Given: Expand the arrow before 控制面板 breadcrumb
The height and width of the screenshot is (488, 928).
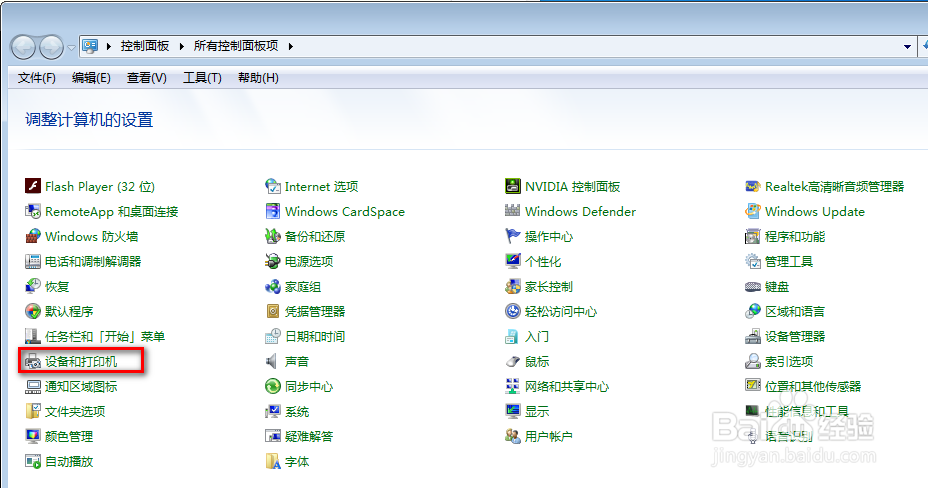Looking at the screenshot, I should pos(109,46).
